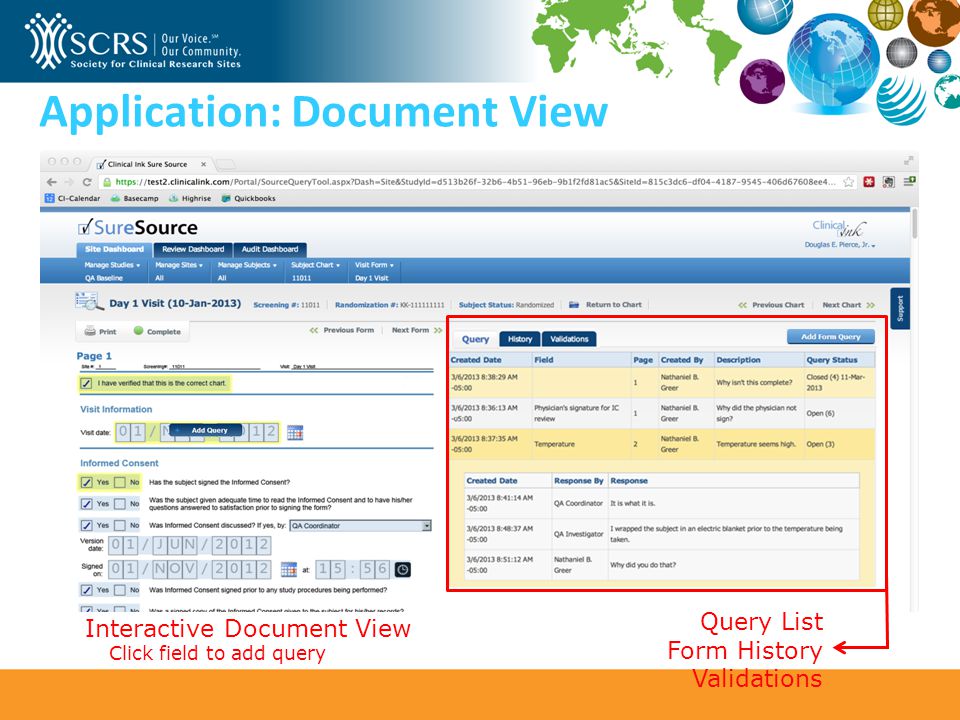Open calendar picker for Visit date
960x720 pixels.
click(x=295, y=433)
